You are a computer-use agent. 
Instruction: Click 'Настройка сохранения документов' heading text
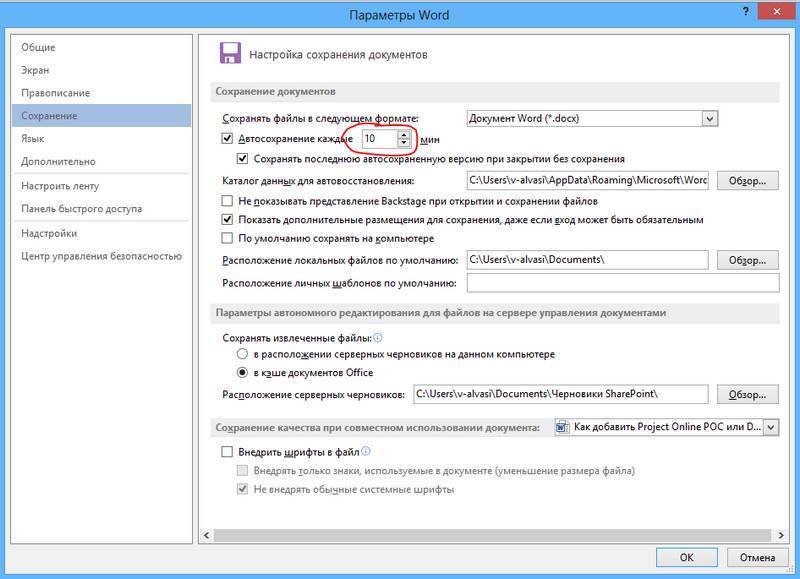[338, 55]
